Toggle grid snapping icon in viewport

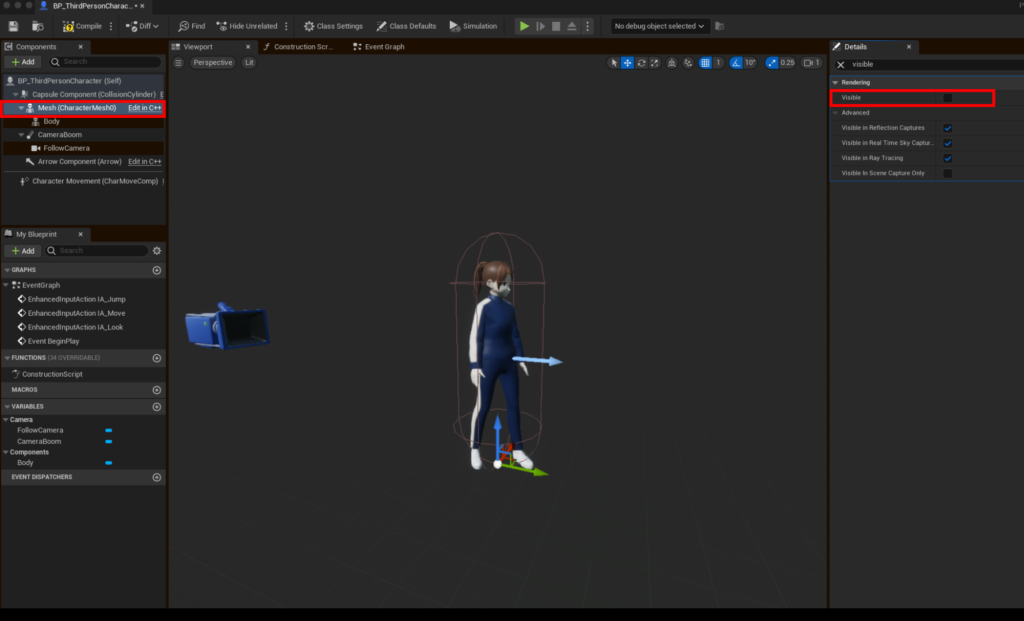coord(705,63)
